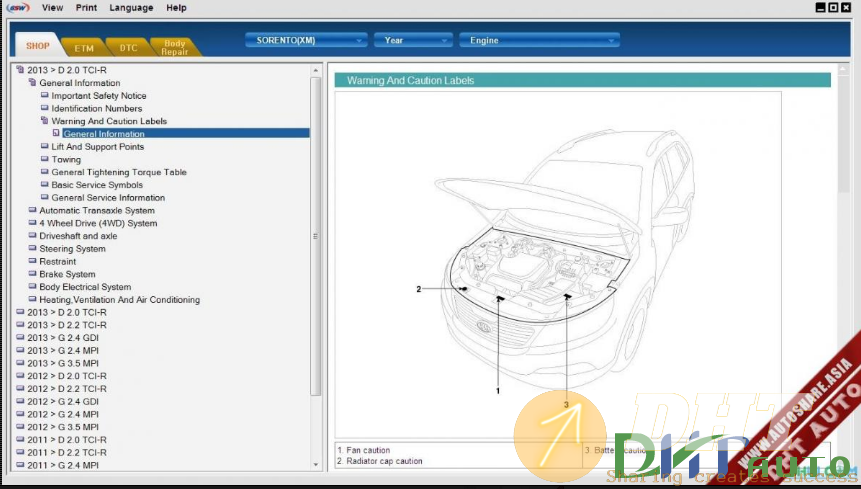Switch to the Body Repair tab
The image size is (861, 489).
click(x=174, y=48)
